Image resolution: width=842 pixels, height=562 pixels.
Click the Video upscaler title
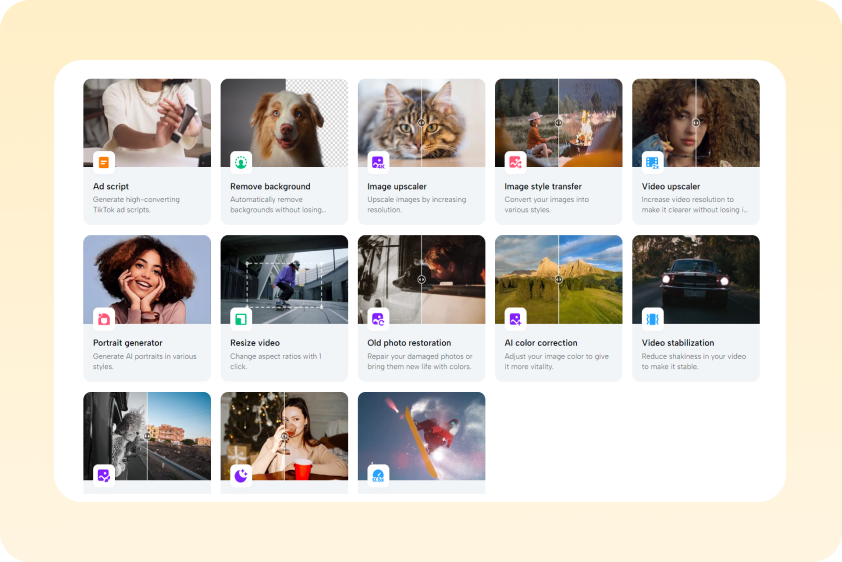click(x=671, y=186)
